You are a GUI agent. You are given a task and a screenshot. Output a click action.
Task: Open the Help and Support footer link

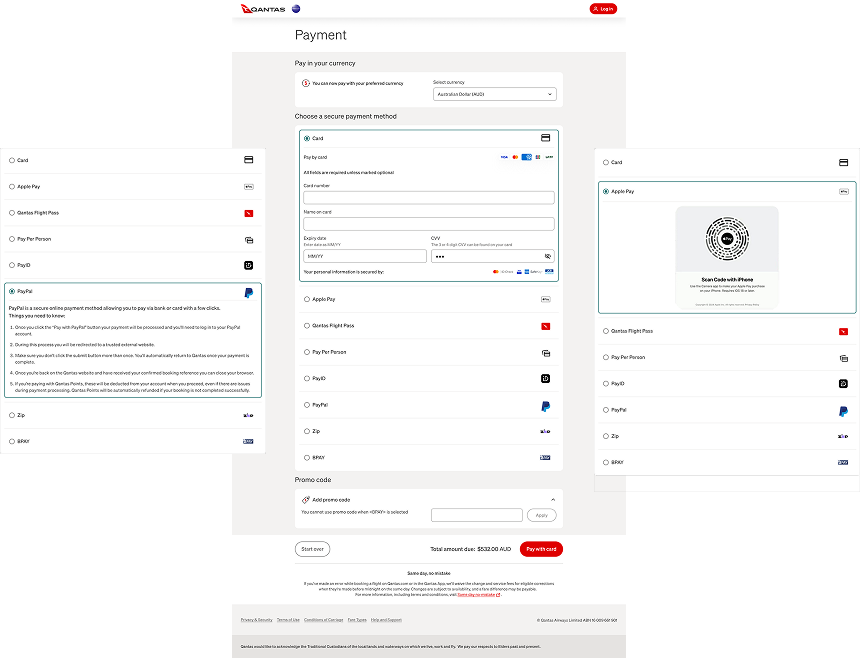pos(387,620)
